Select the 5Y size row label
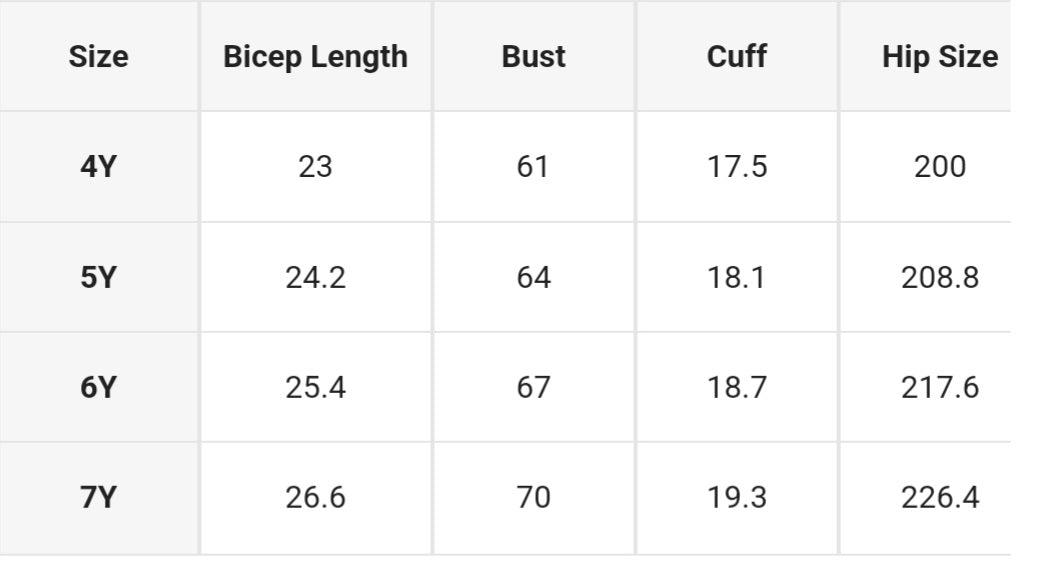 [x=98, y=277]
